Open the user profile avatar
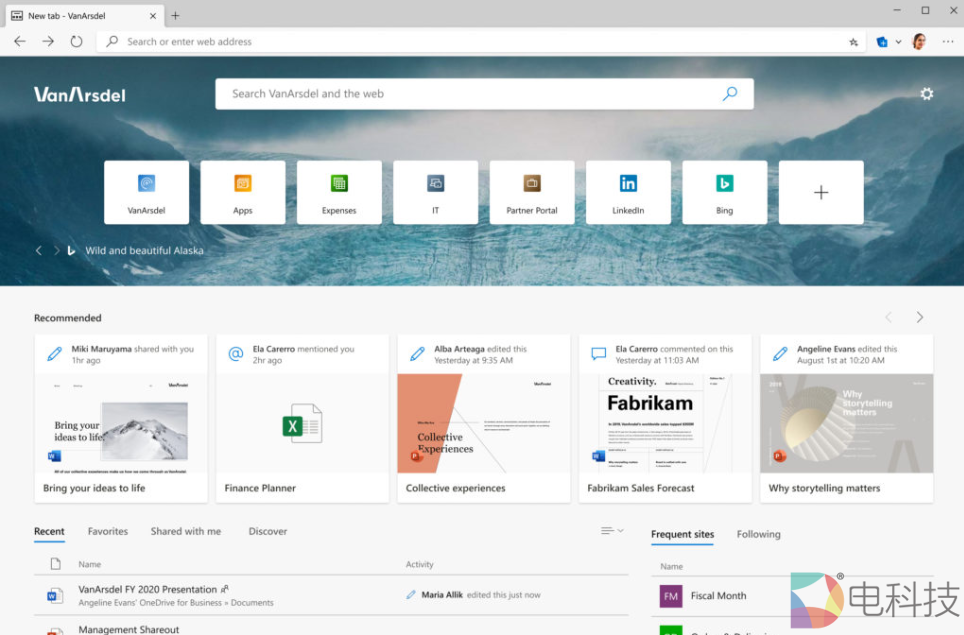 [x=918, y=42]
